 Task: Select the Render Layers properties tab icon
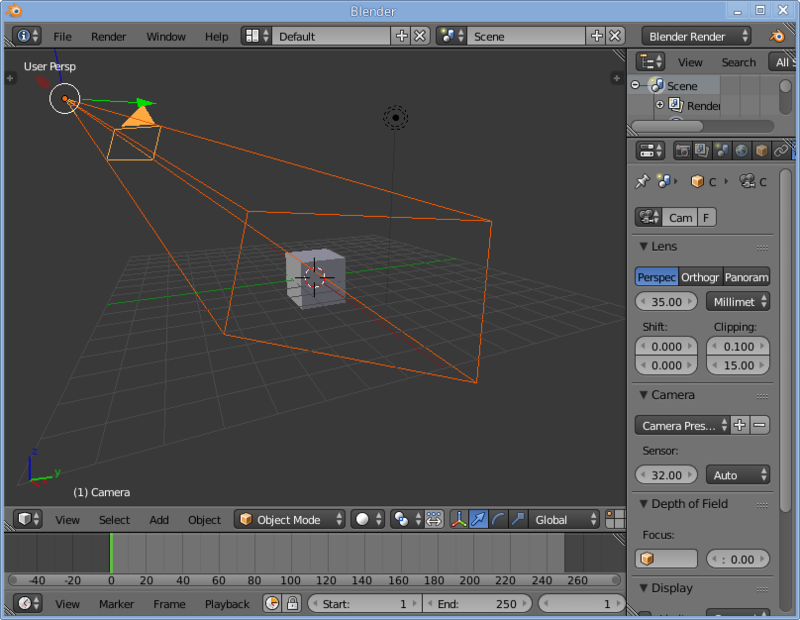tap(702, 151)
